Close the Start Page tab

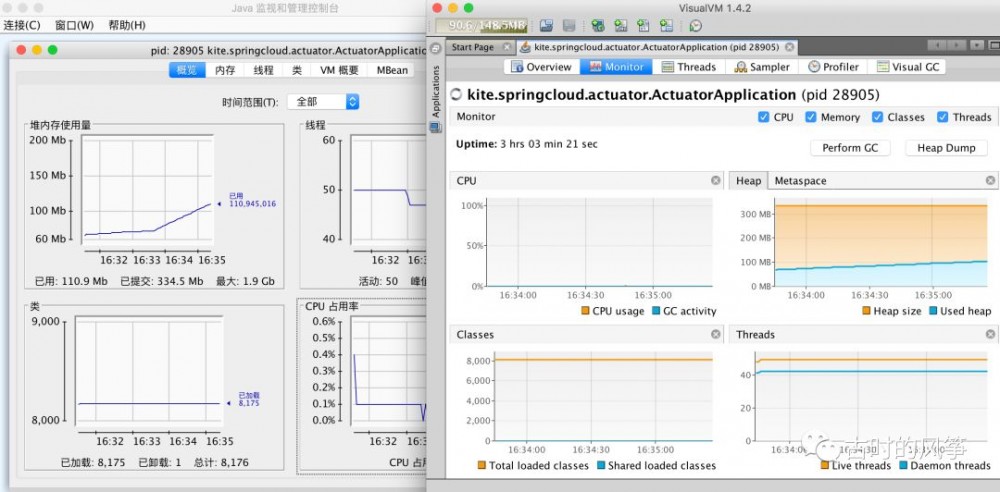[x=506, y=47]
